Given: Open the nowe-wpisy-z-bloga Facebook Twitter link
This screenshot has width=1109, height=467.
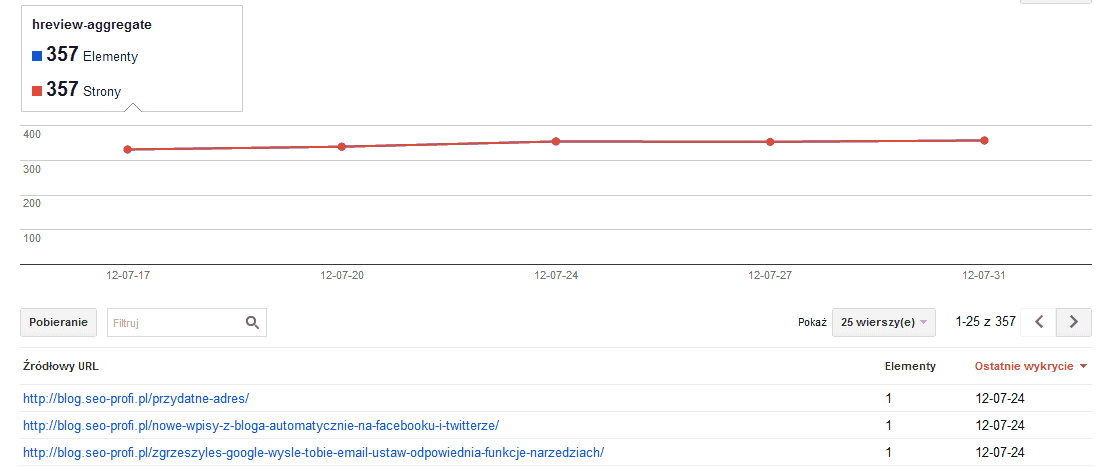Looking at the screenshot, I should [x=261, y=425].
